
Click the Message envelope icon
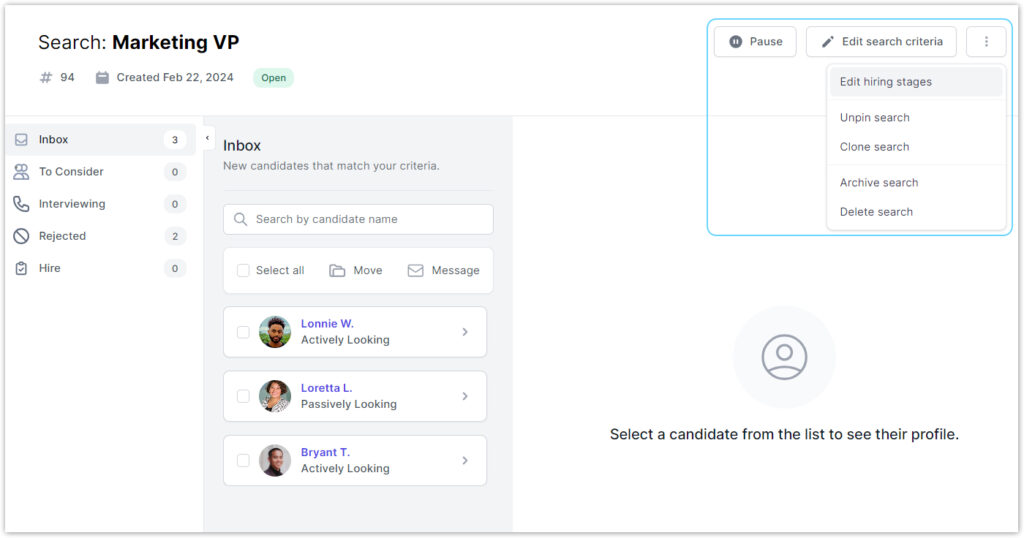point(415,271)
